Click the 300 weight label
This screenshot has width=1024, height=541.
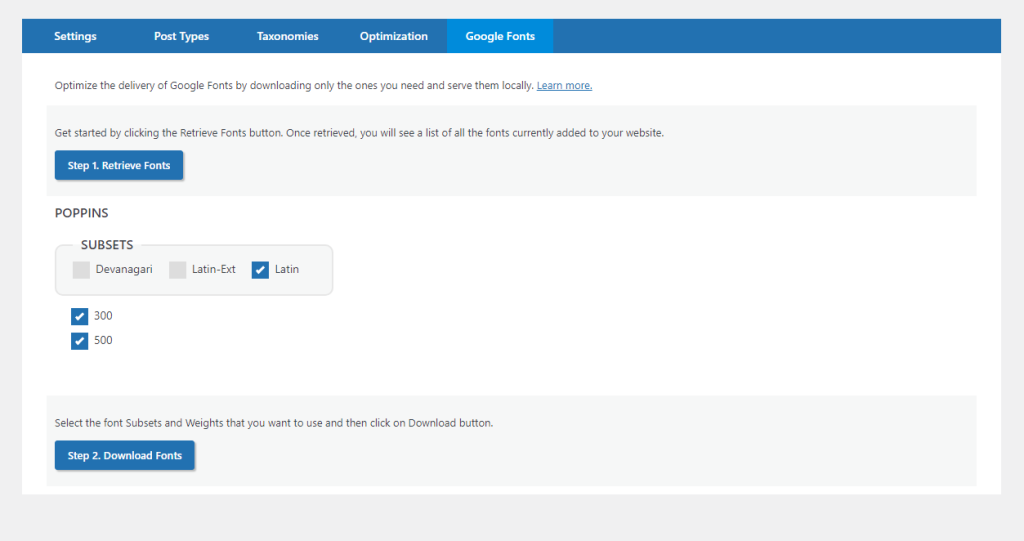(x=103, y=316)
